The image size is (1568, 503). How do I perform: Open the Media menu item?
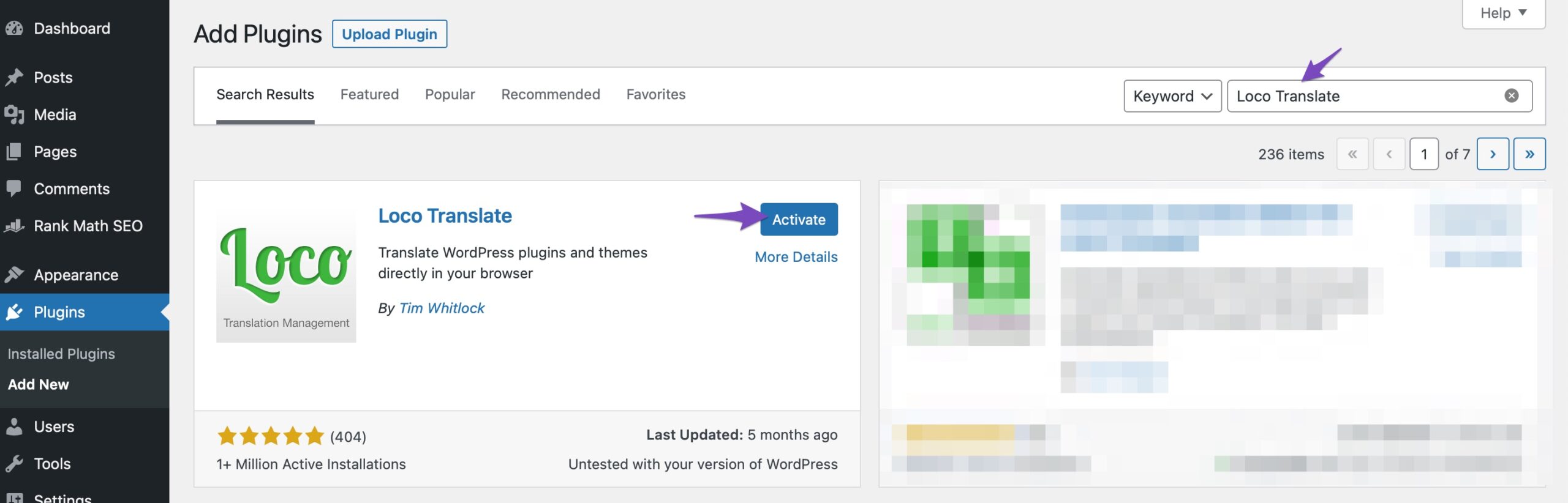(85, 114)
